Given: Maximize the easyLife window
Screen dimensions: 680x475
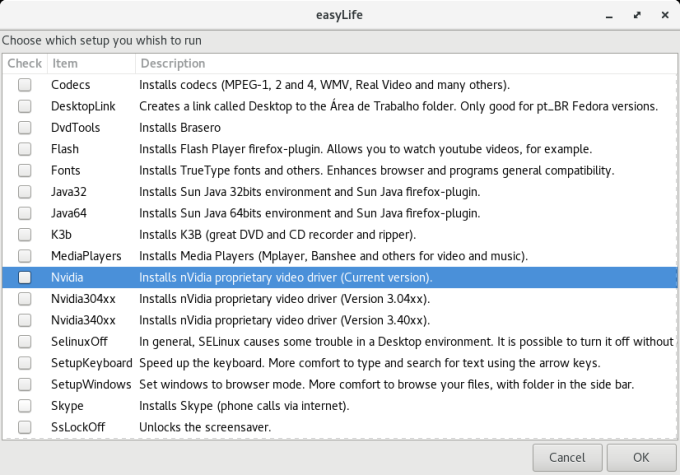Looking at the screenshot, I should point(636,17).
